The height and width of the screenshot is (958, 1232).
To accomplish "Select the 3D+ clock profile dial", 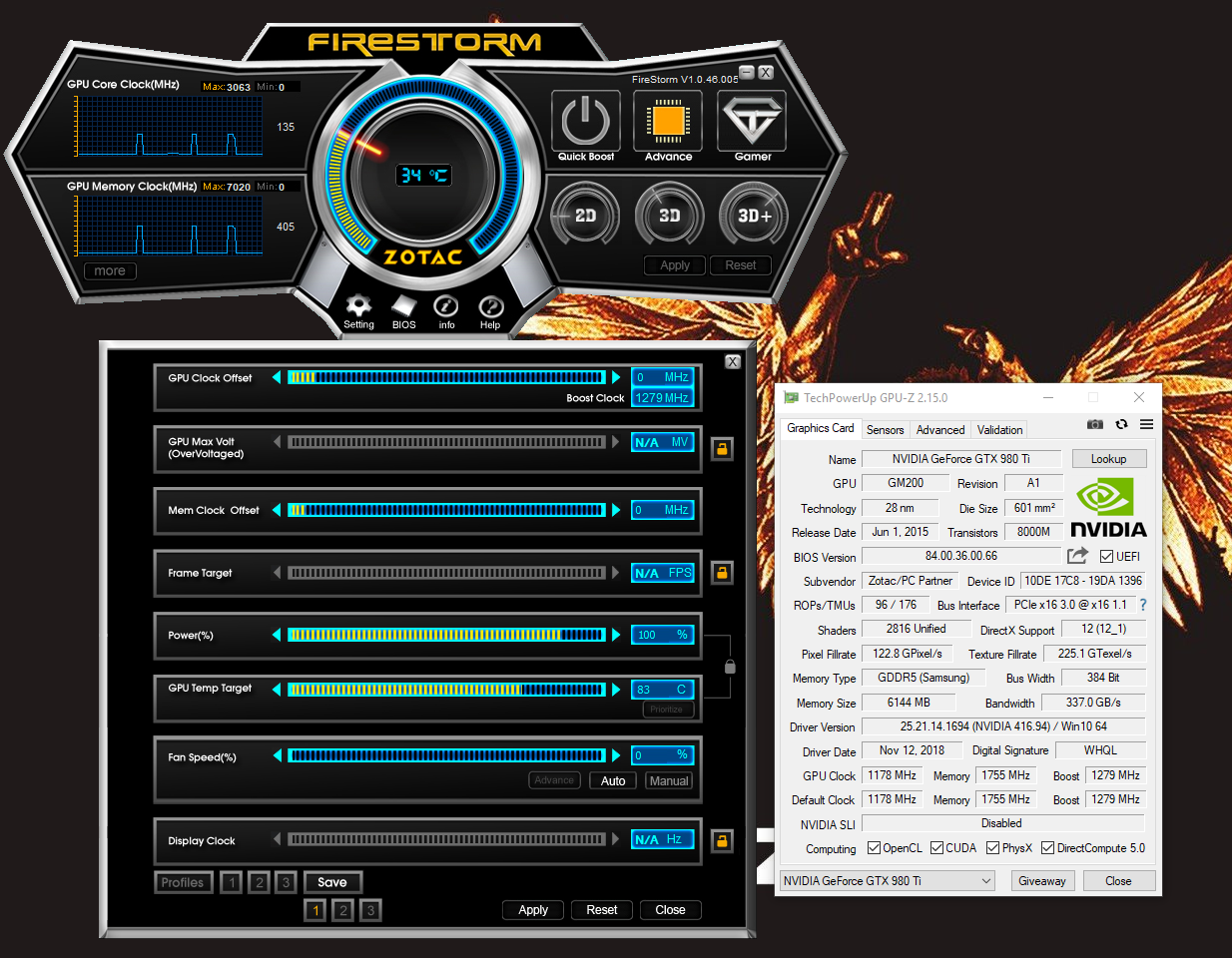I will coord(754,216).
